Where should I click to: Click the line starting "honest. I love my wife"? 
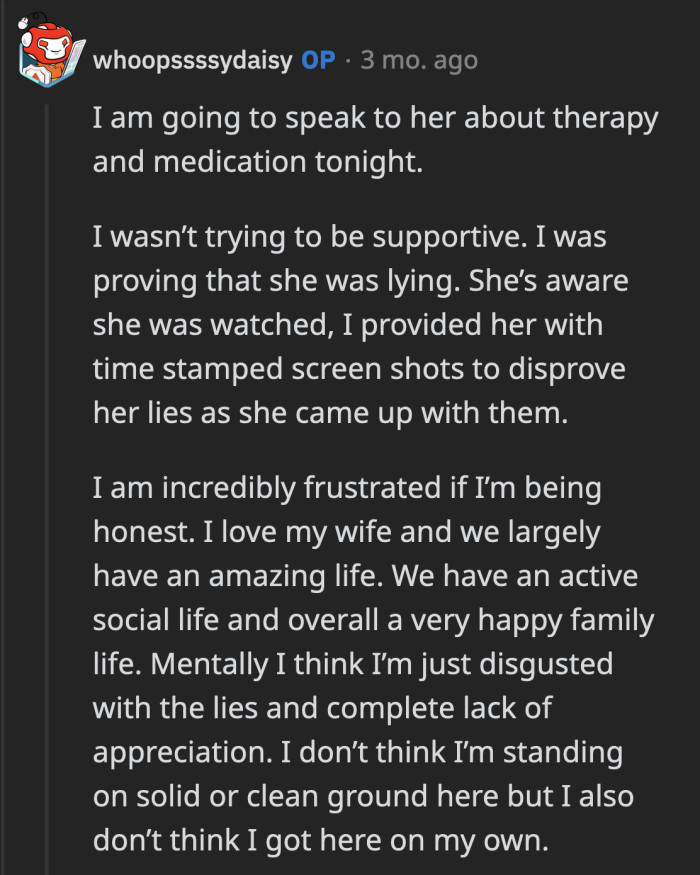[x=346, y=533]
